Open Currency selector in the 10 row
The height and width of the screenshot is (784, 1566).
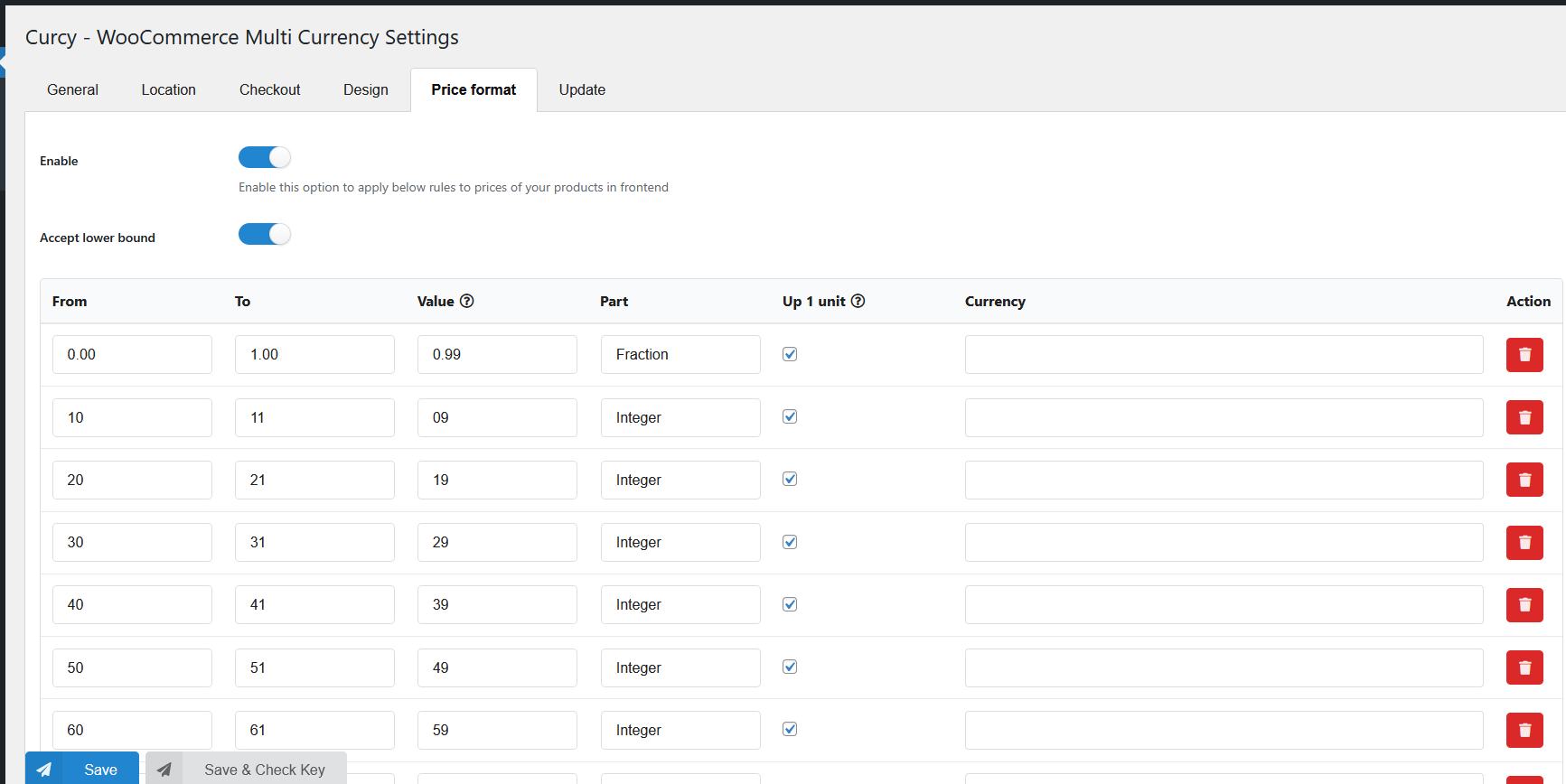[1224, 417]
